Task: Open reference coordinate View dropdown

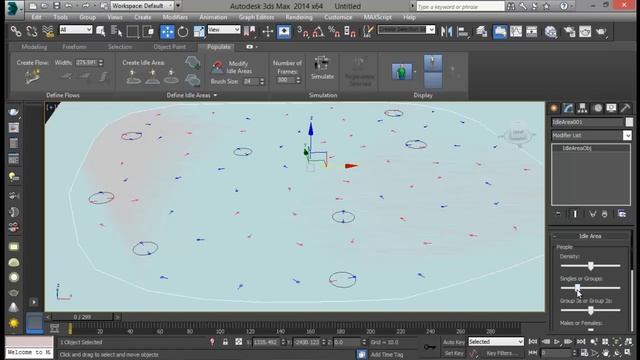Action: [x=224, y=29]
